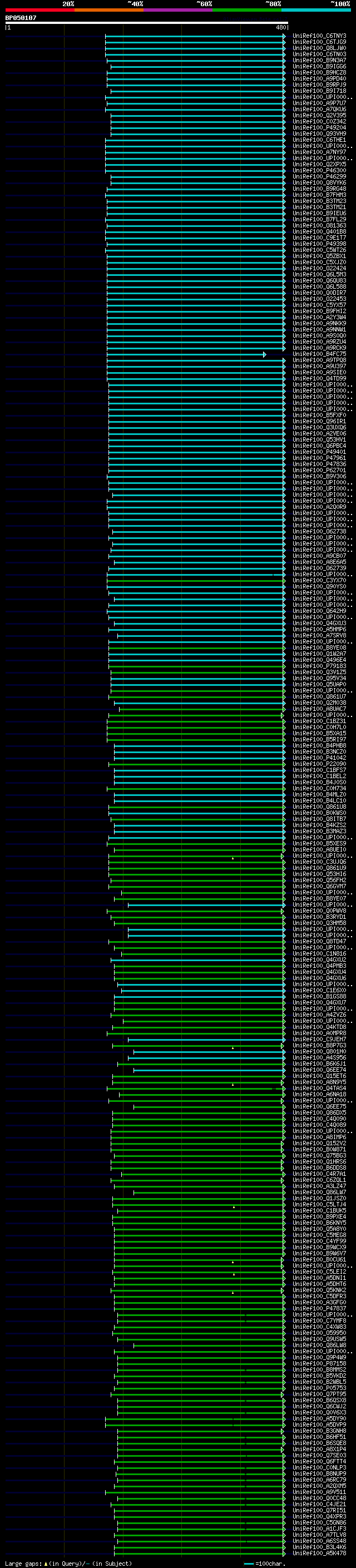Viewport: 356px width, 1568px height.
Task: Select hit label UniRef100_Q8VYK6
Action: tap(319, 182)
